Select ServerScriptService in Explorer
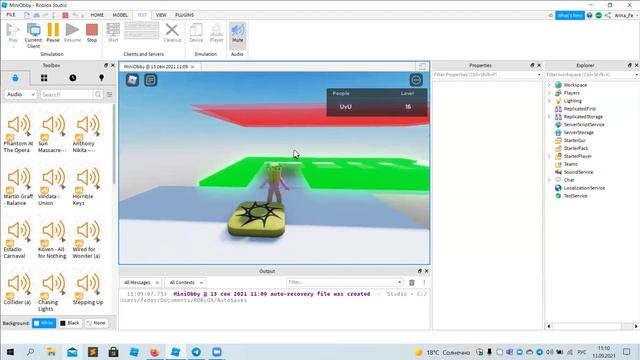 point(584,125)
